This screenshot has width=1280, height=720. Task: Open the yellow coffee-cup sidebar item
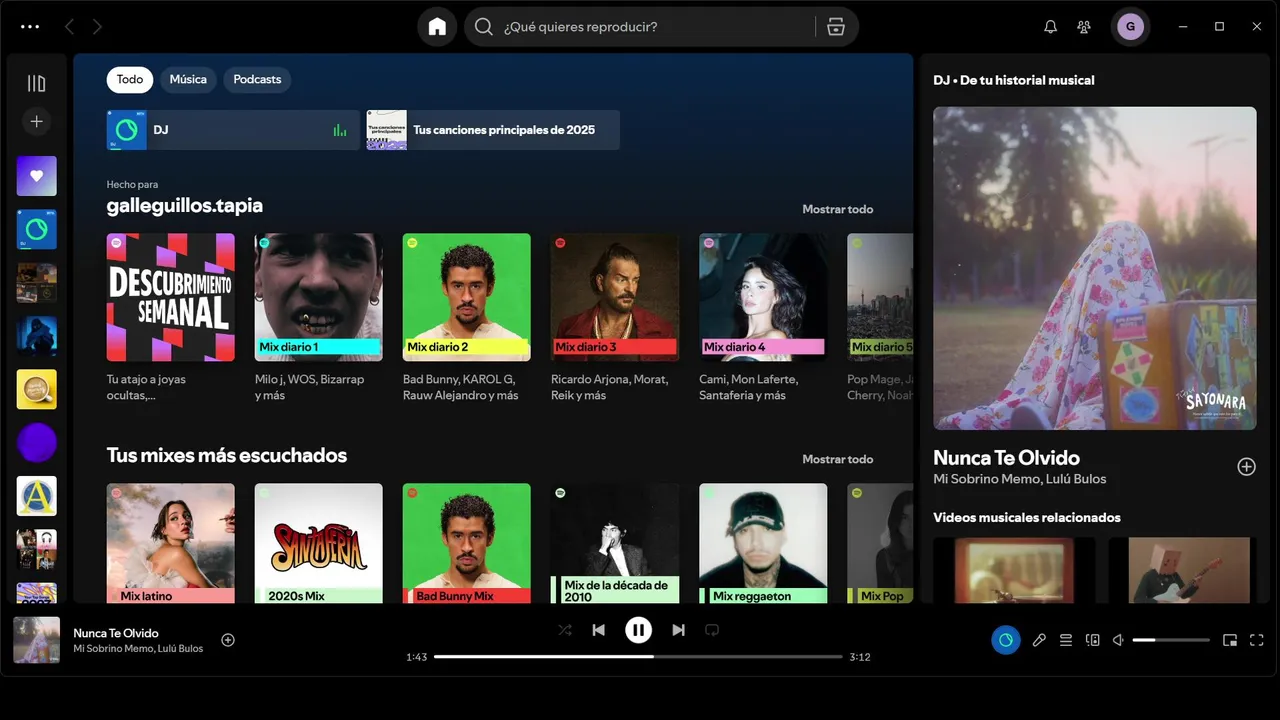[37, 389]
